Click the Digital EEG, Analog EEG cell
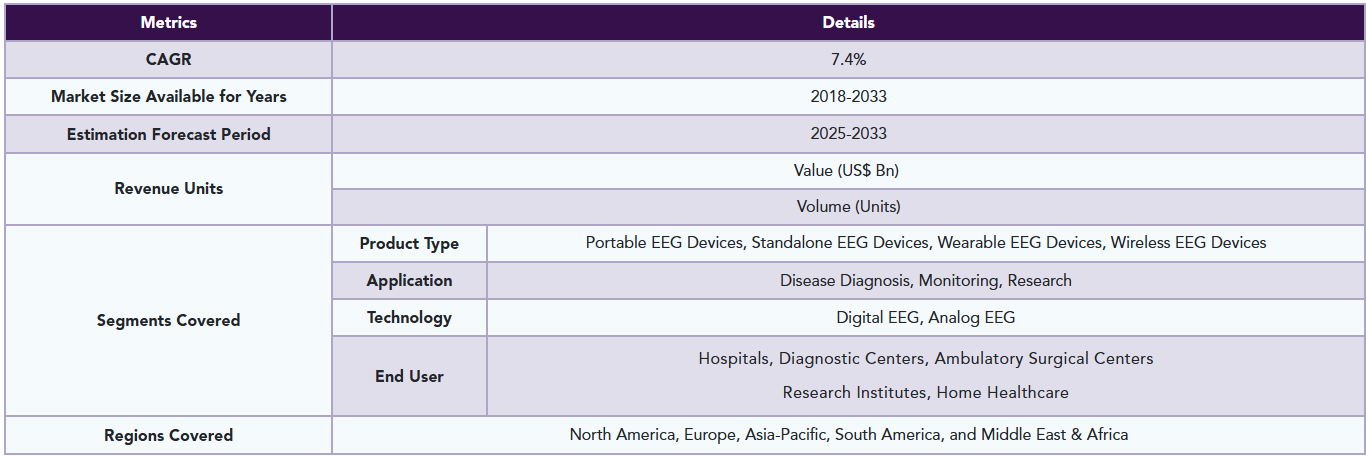 coord(925,317)
